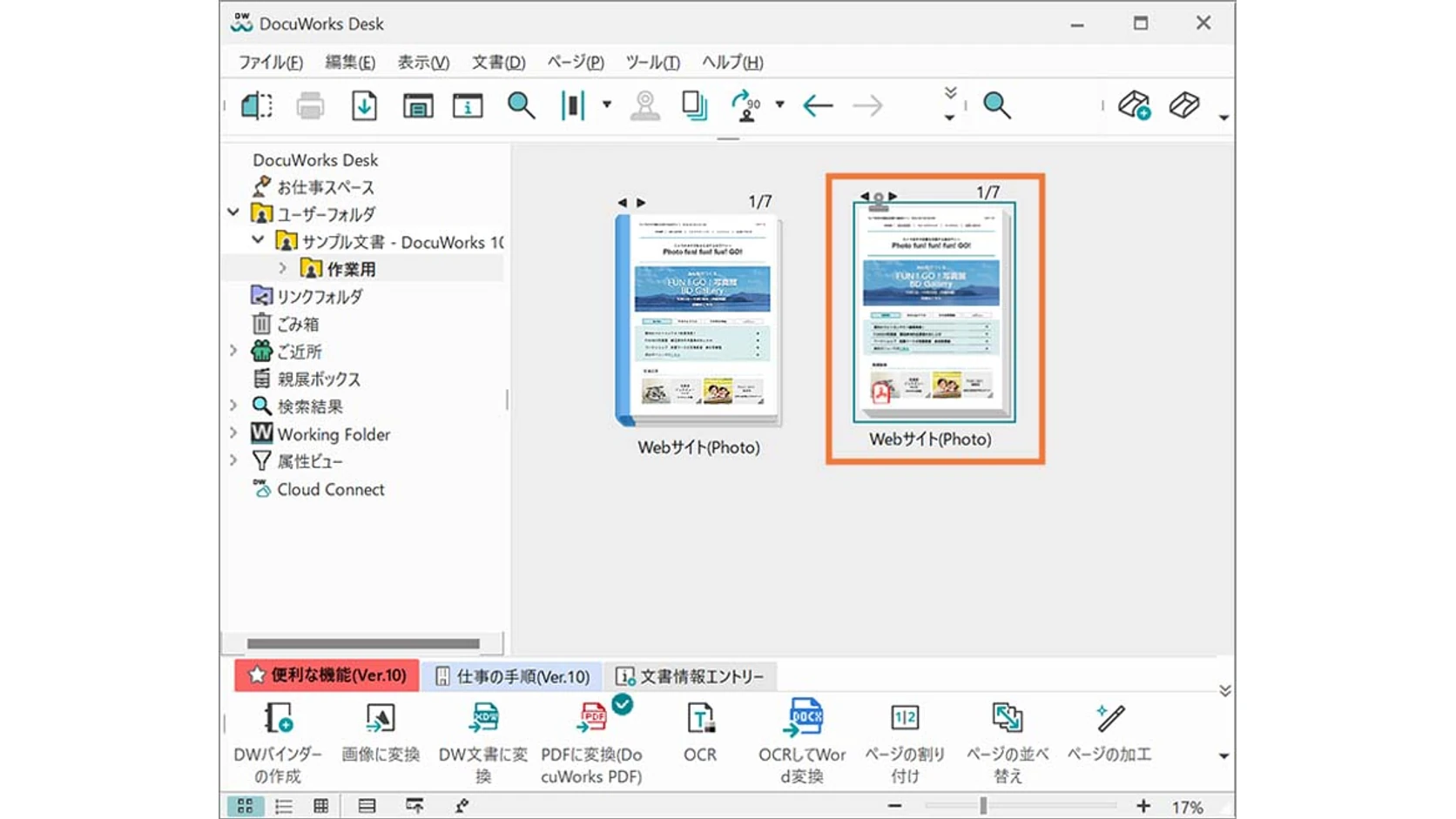Click the first toolbar search magnifier

521,105
